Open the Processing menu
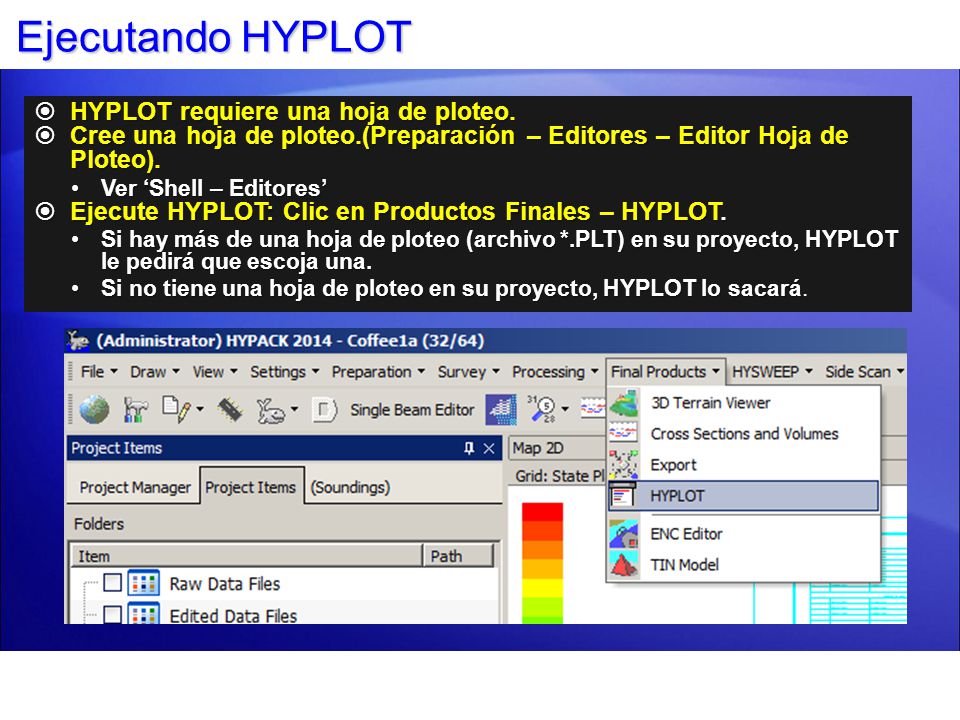This screenshot has height=720, width=960. point(555,372)
